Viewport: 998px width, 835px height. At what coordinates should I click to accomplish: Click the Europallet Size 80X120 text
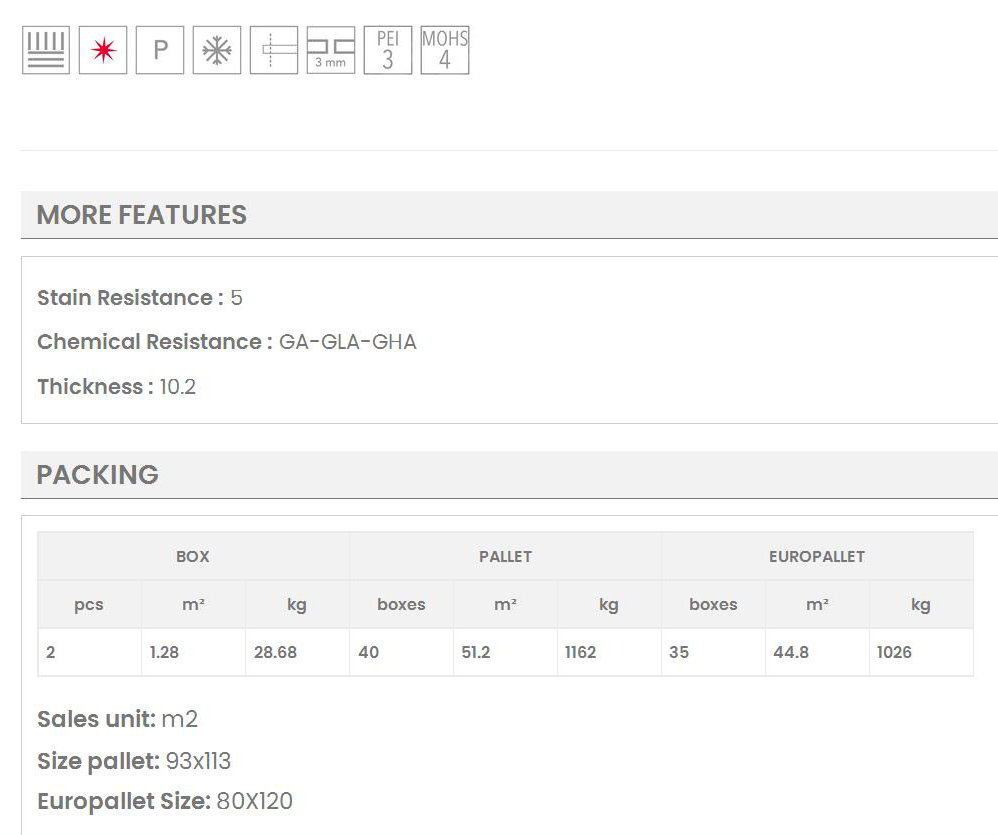255,801
